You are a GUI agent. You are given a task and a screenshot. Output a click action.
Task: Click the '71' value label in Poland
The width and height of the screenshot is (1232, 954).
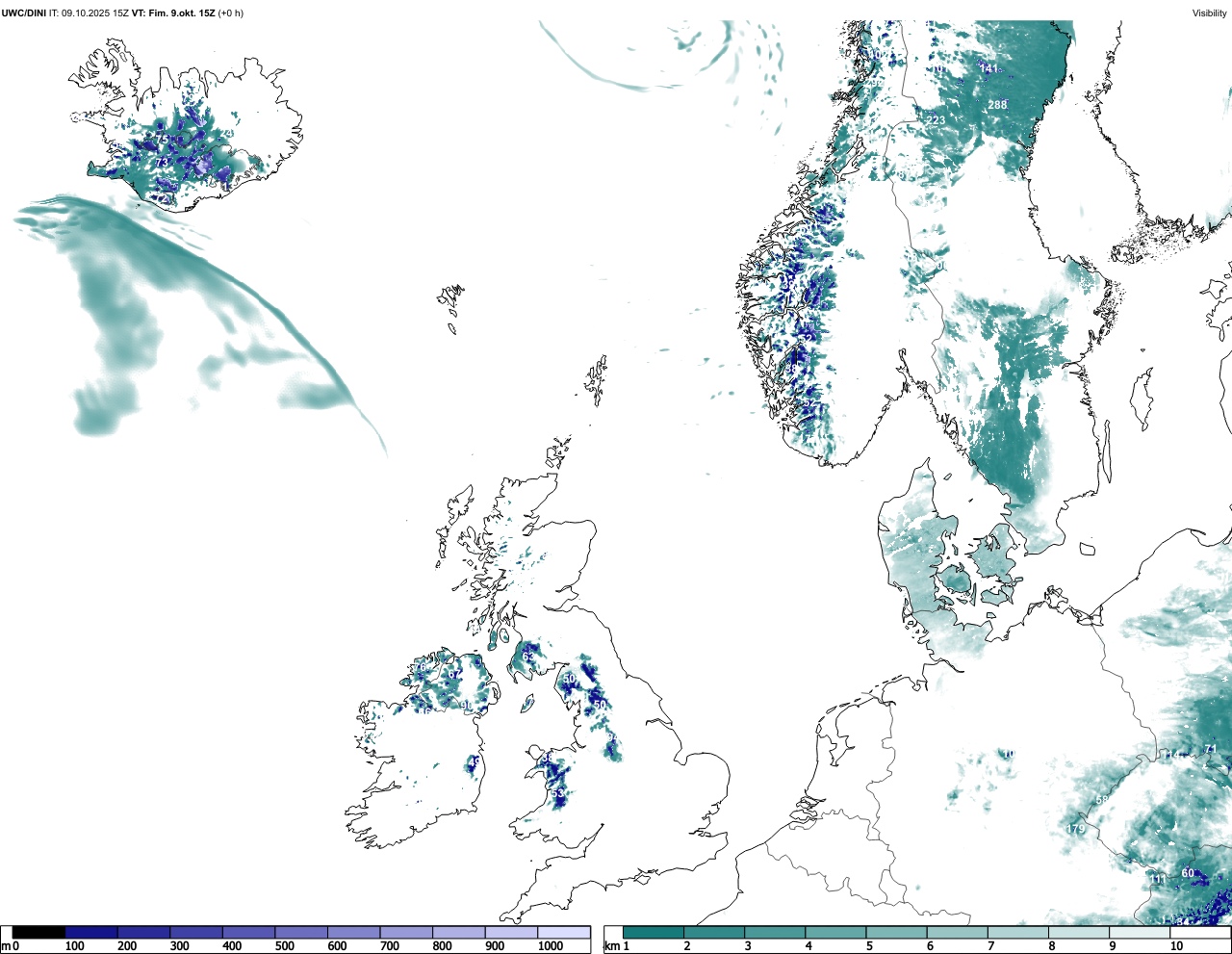coord(1211,749)
